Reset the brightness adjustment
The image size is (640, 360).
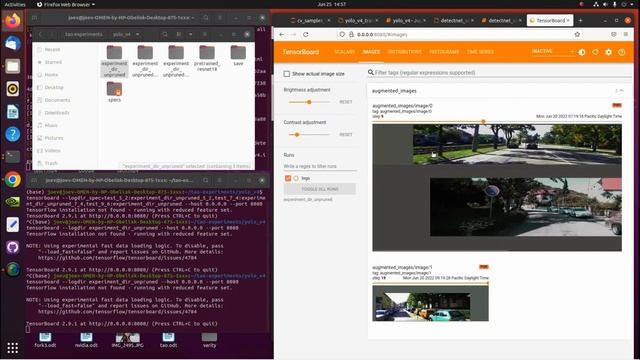click(x=346, y=102)
